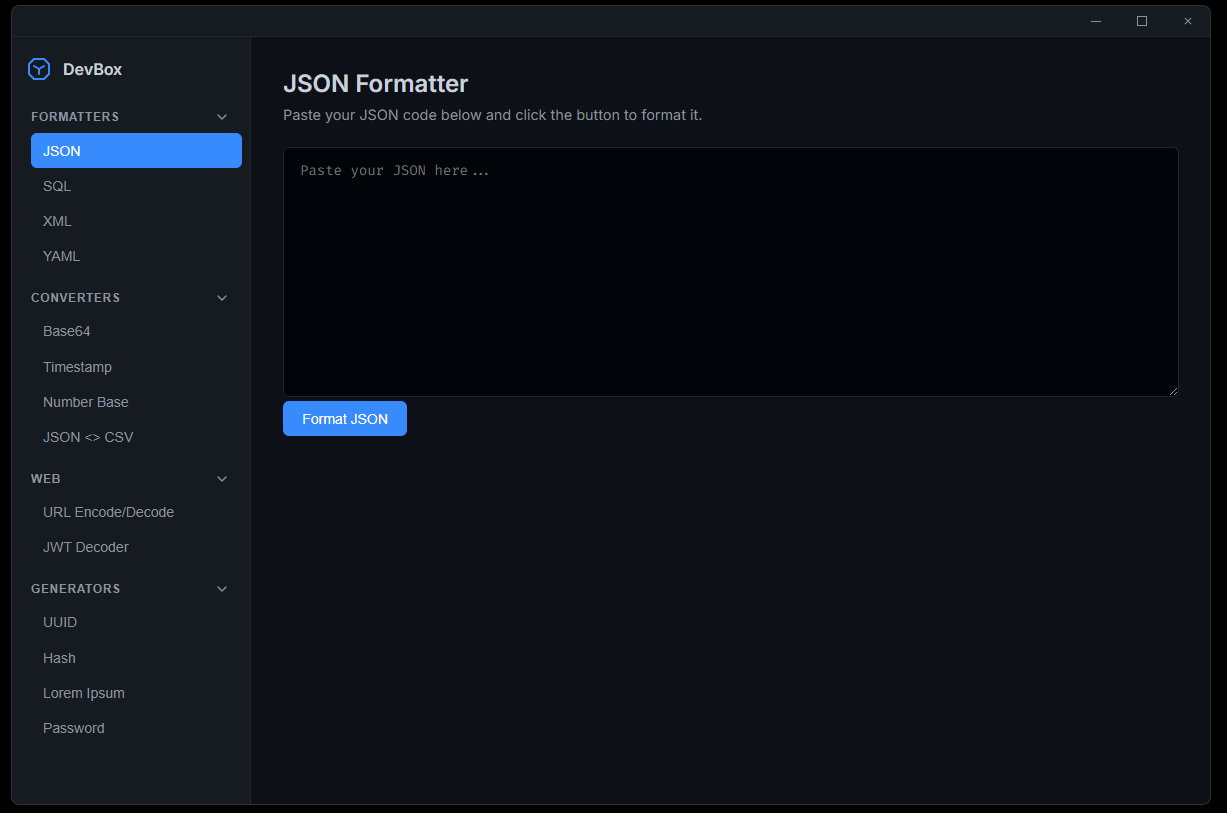The height and width of the screenshot is (813, 1227).
Task: Open the JSON <> CSV converter
Action: tap(88, 436)
